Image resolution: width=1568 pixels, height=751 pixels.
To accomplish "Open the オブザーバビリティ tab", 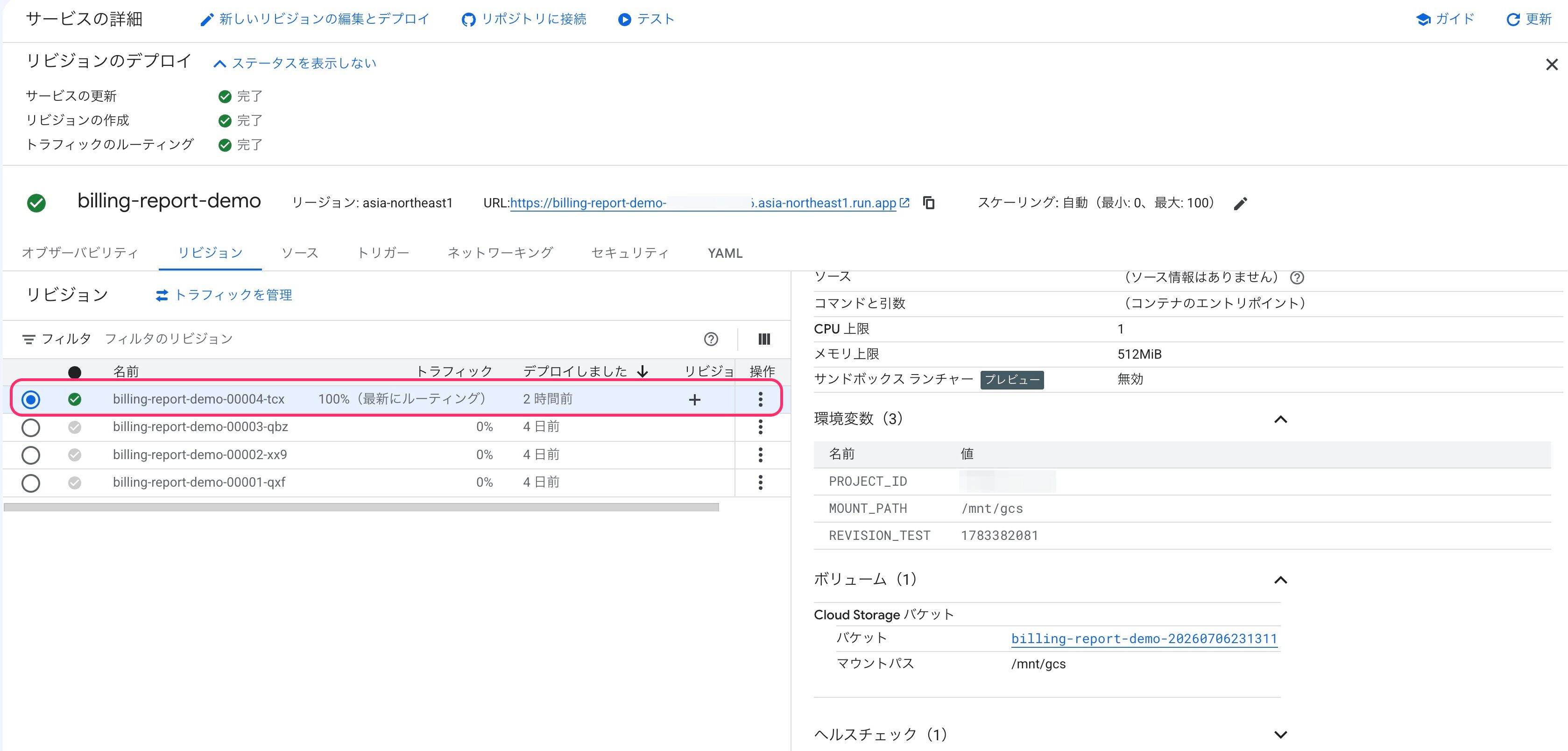I will [x=80, y=253].
